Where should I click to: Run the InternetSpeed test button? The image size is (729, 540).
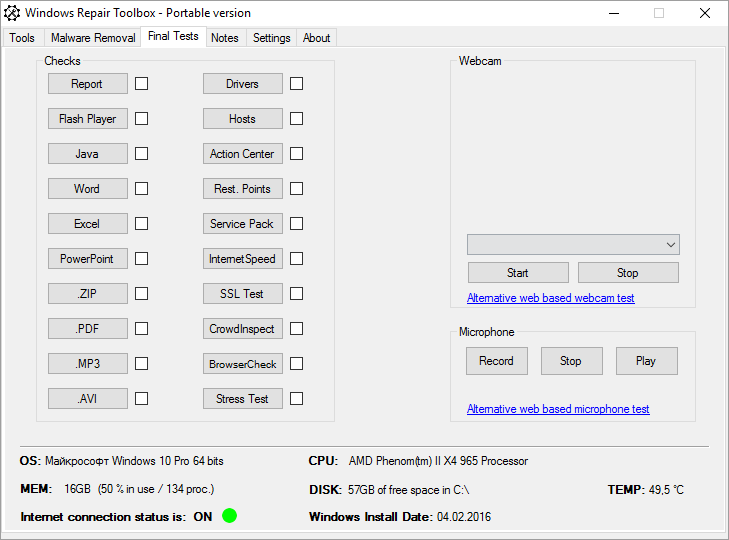coord(242,259)
